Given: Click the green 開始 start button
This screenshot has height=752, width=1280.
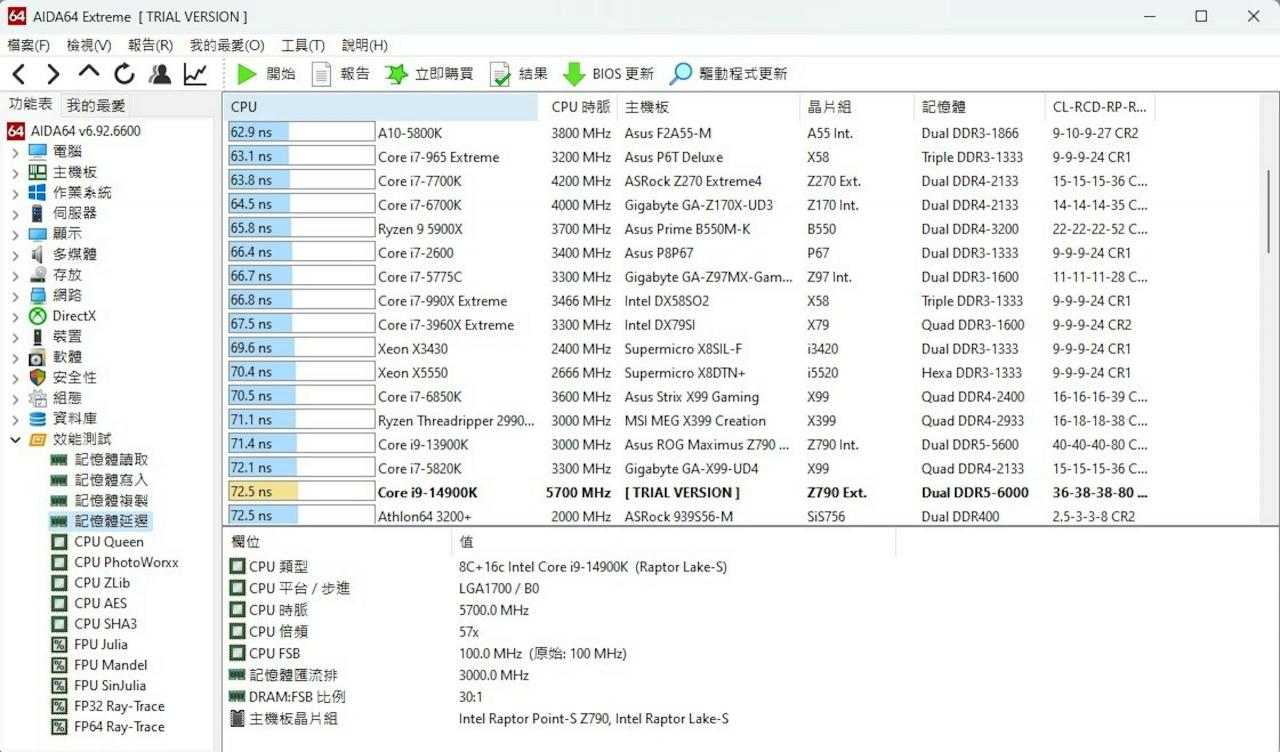Looking at the screenshot, I should [x=266, y=74].
